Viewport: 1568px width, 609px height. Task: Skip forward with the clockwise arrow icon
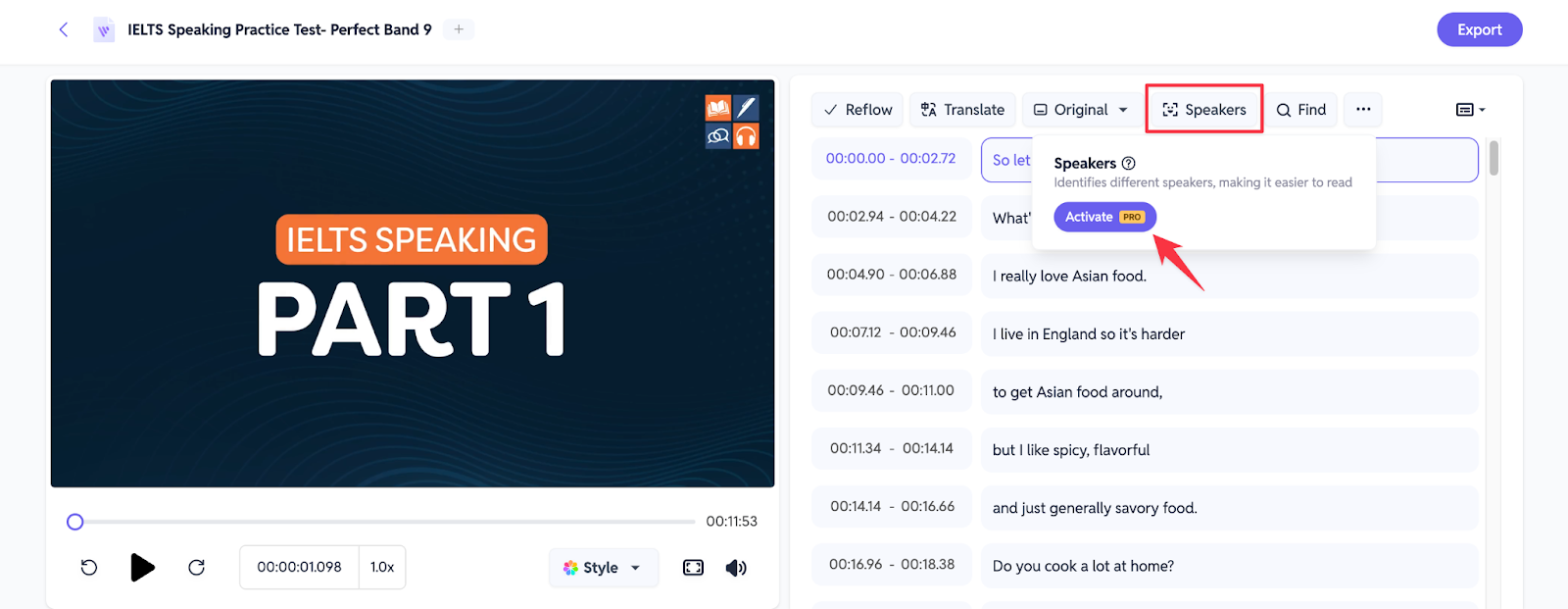tap(196, 567)
